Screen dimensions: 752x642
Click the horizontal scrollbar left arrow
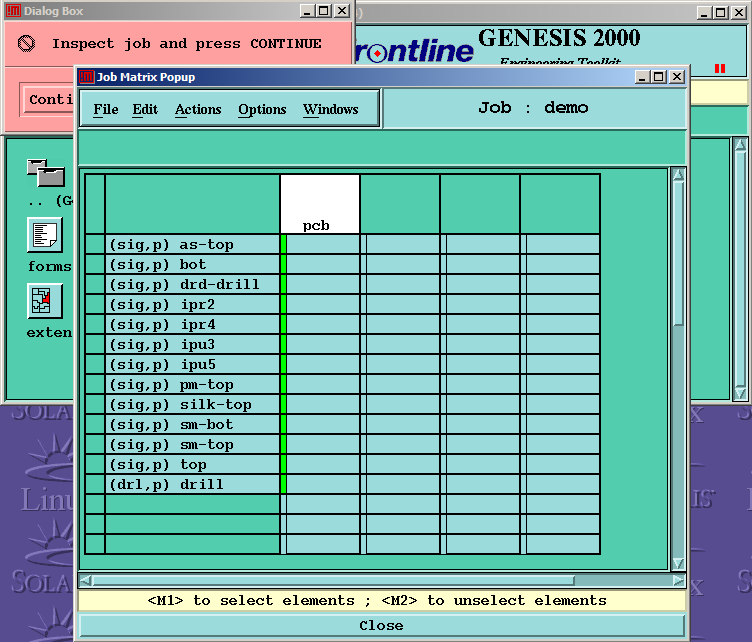pyautogui.click(x=85, y=581)
